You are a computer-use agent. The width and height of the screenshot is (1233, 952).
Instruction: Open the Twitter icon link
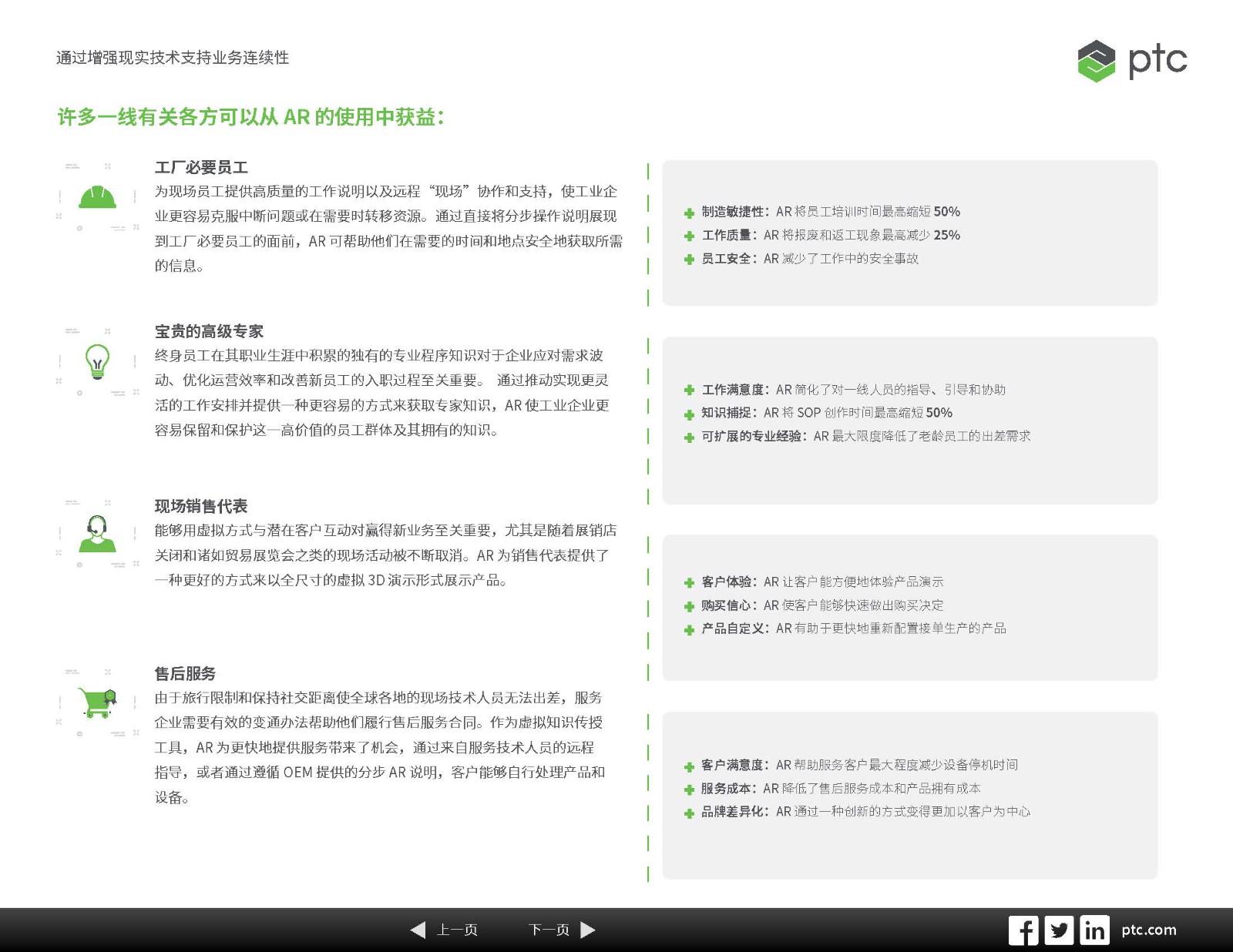(x=1059, y=930)
